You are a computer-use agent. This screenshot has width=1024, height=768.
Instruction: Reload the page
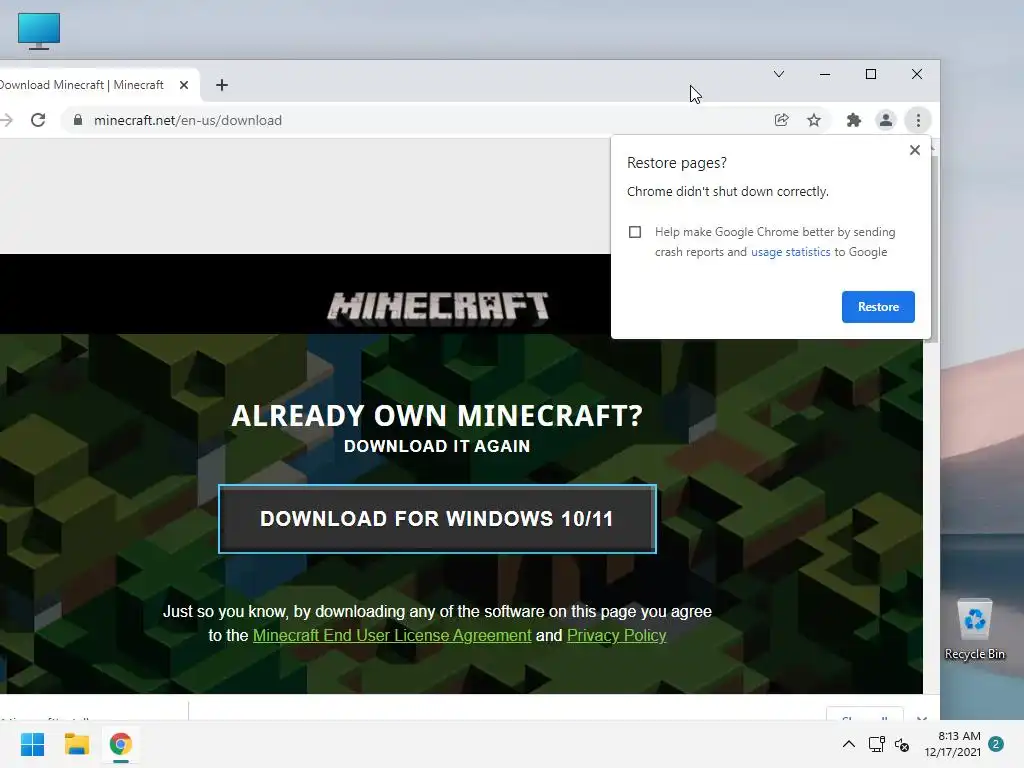click(x=38, y=120)
